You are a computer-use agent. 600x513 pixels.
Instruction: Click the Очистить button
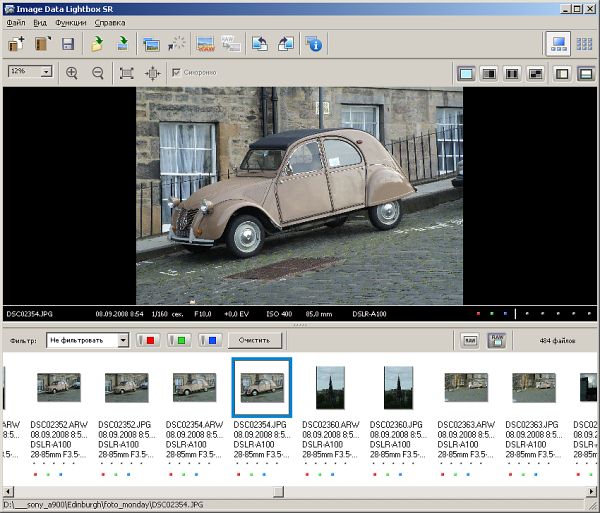pos(254,340)
